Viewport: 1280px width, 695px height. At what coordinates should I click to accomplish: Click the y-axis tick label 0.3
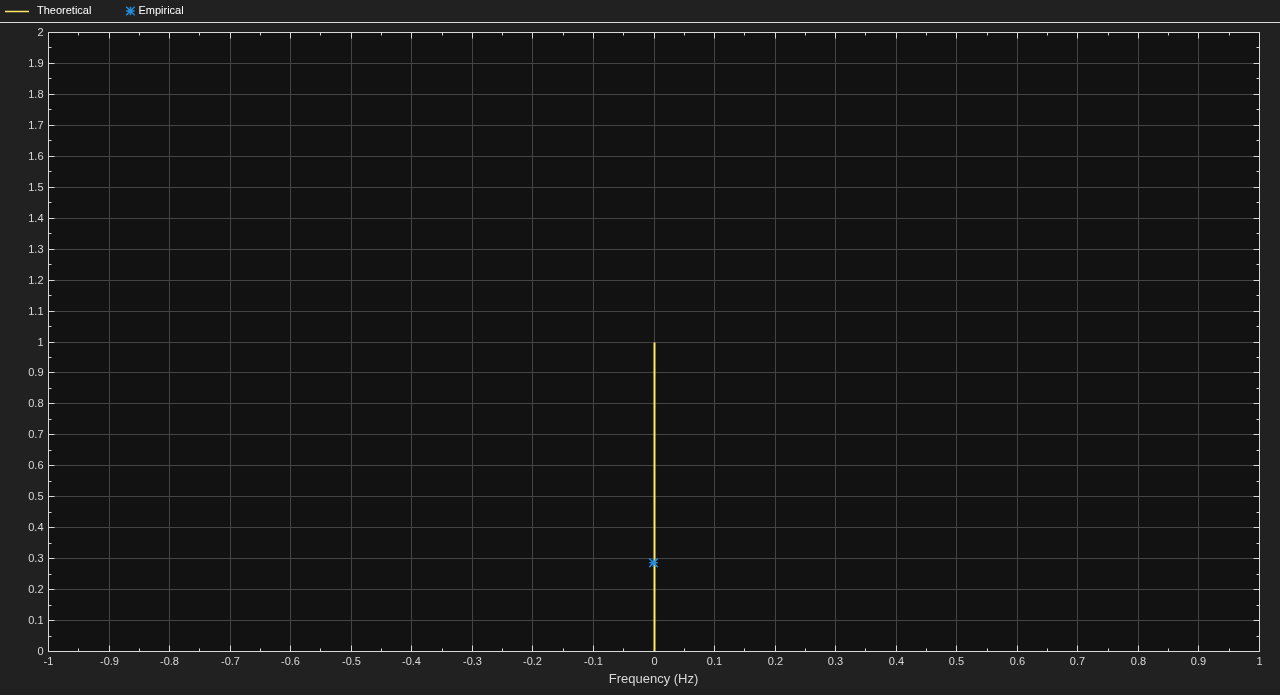tap(36, 558)
